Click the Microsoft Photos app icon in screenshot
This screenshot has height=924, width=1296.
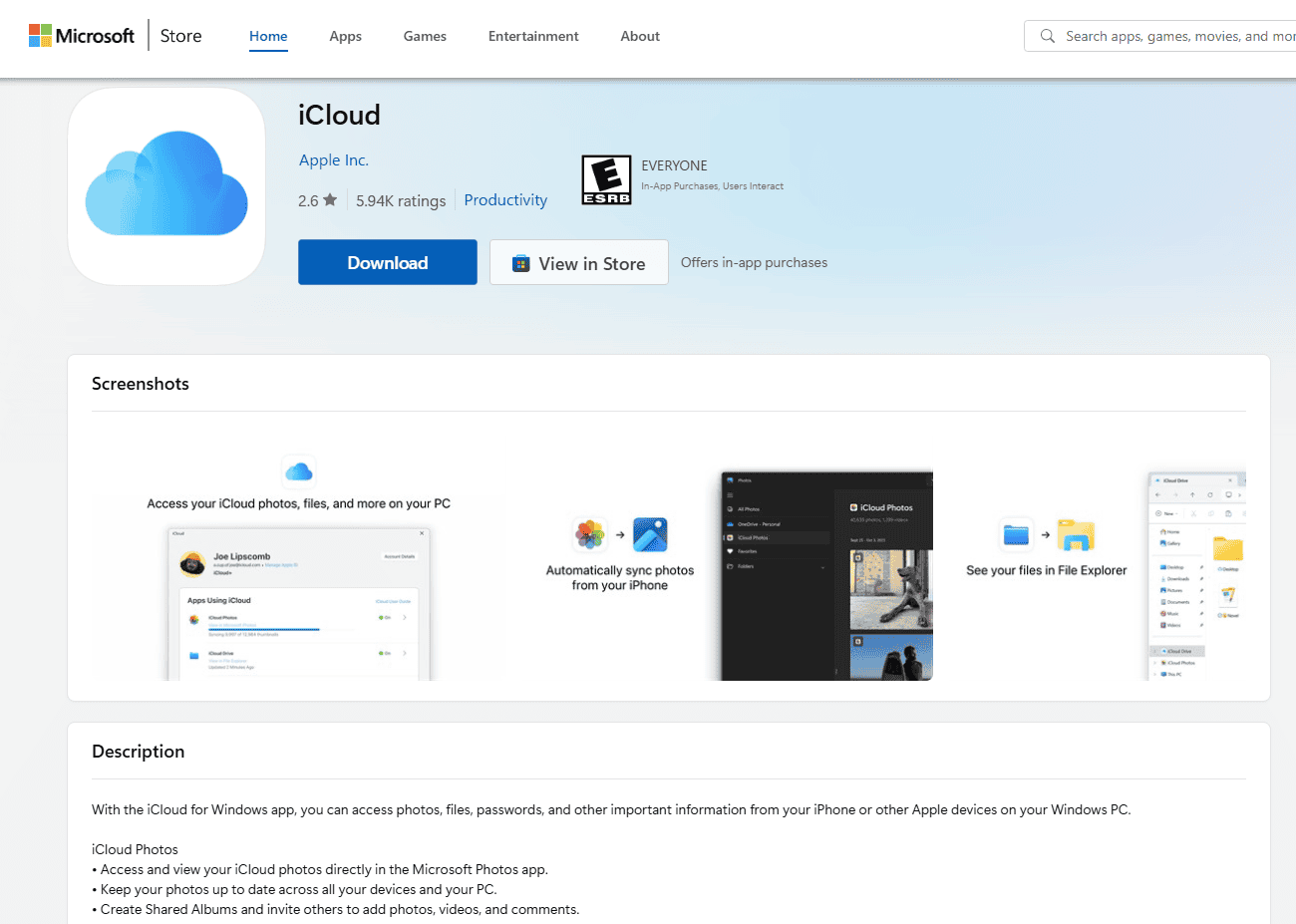click(650, 535)
